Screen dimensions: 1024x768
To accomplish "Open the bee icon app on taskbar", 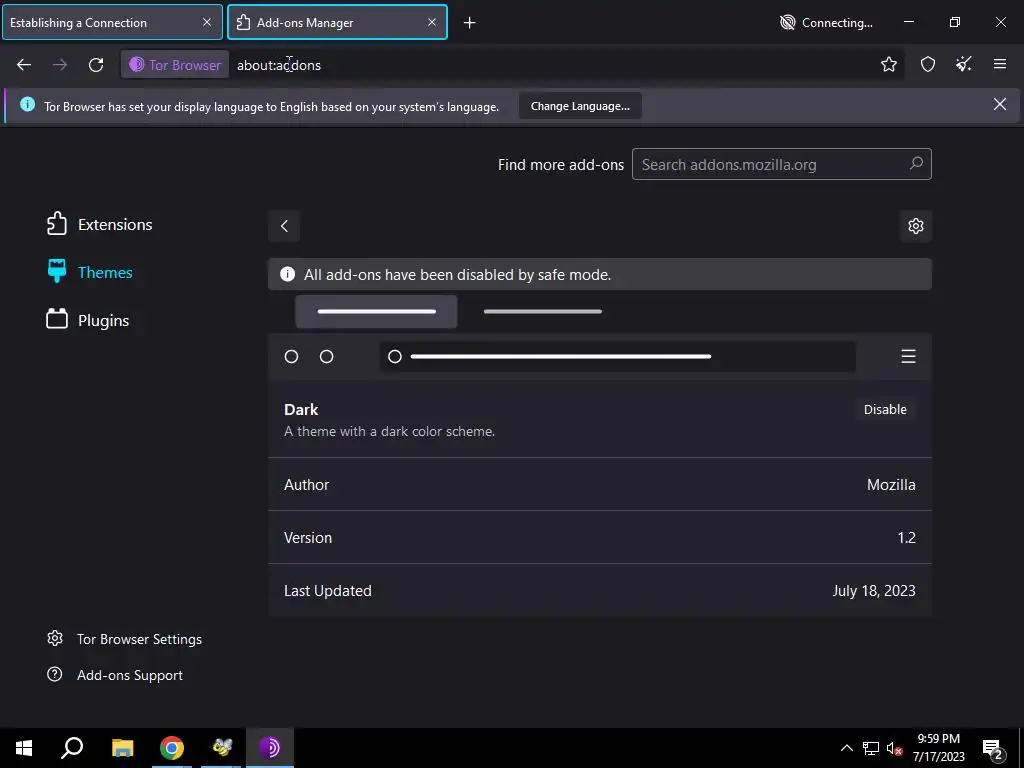I will coord(222,748).
